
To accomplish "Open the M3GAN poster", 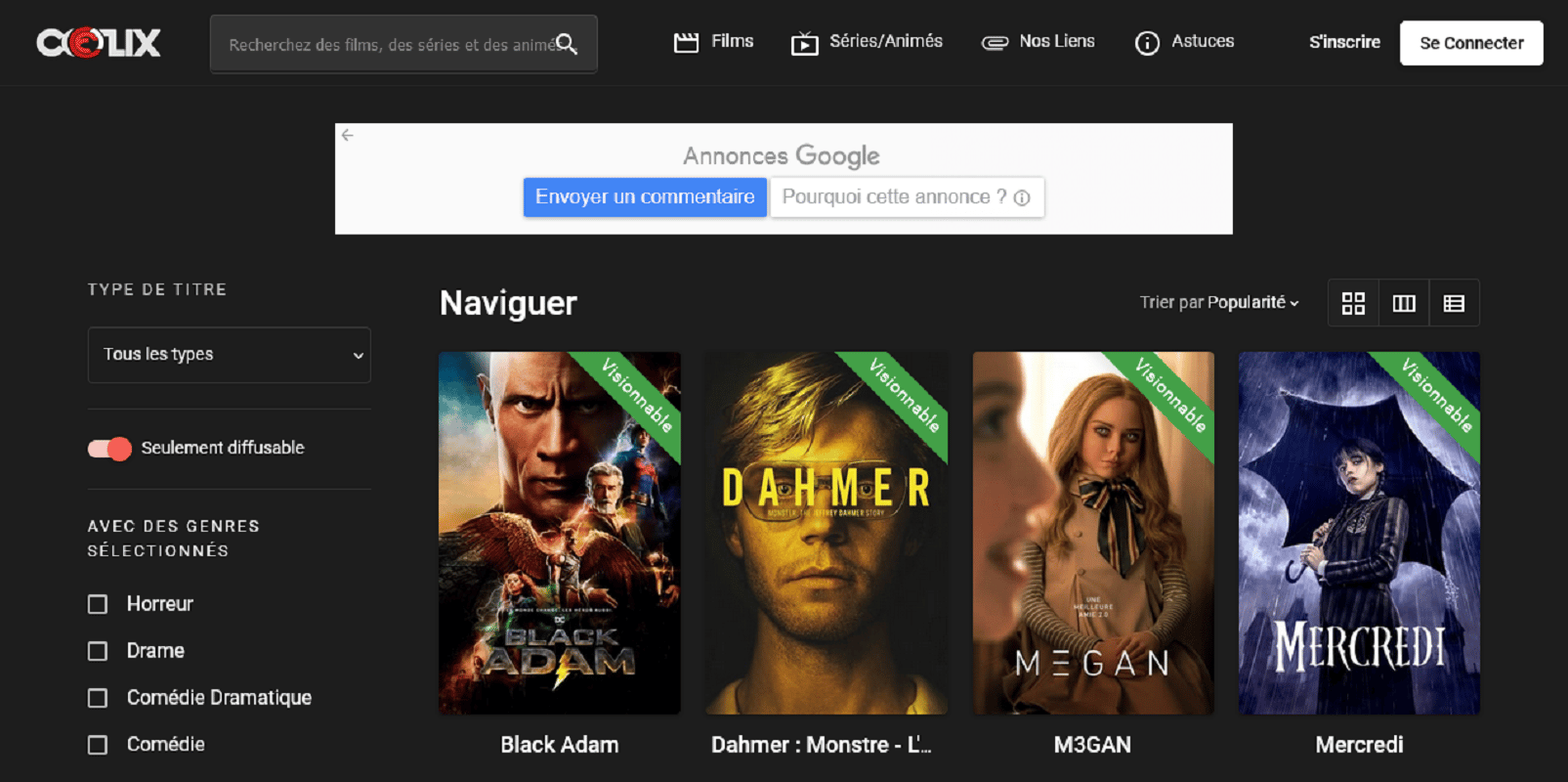I will click(1093, 533).
